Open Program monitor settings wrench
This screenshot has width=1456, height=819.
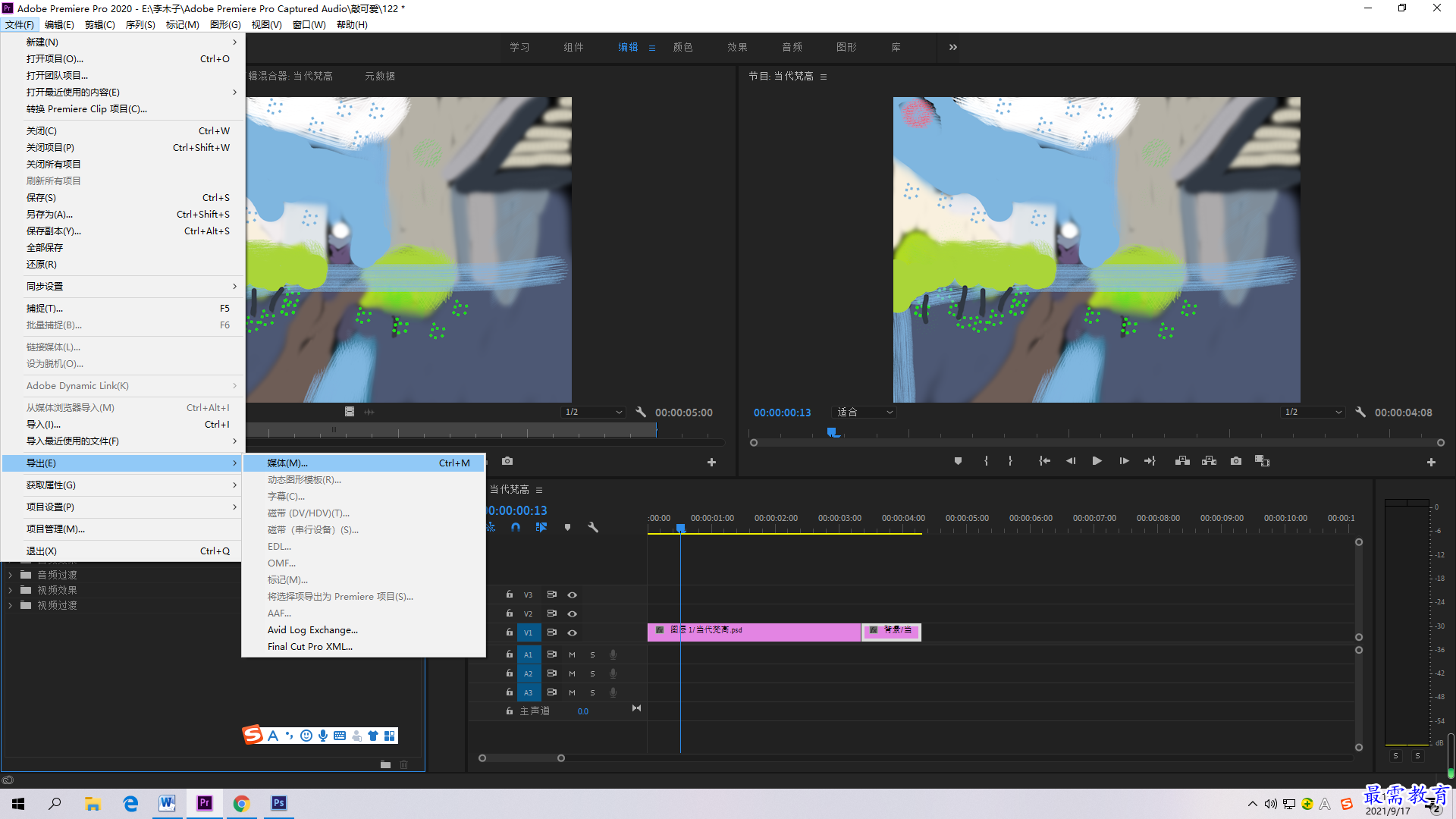1360,413
